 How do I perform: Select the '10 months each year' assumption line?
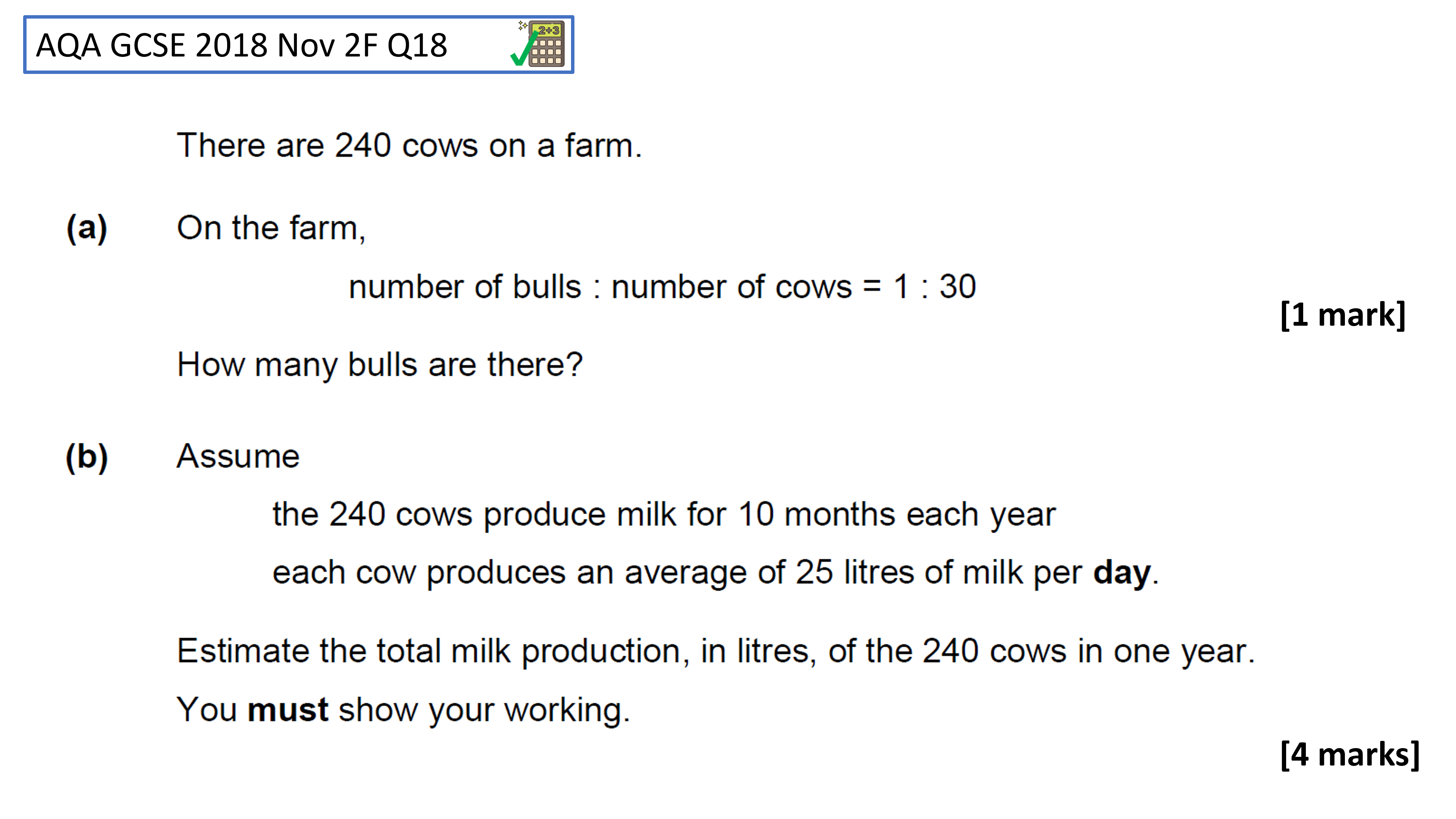tap(664, 515)
